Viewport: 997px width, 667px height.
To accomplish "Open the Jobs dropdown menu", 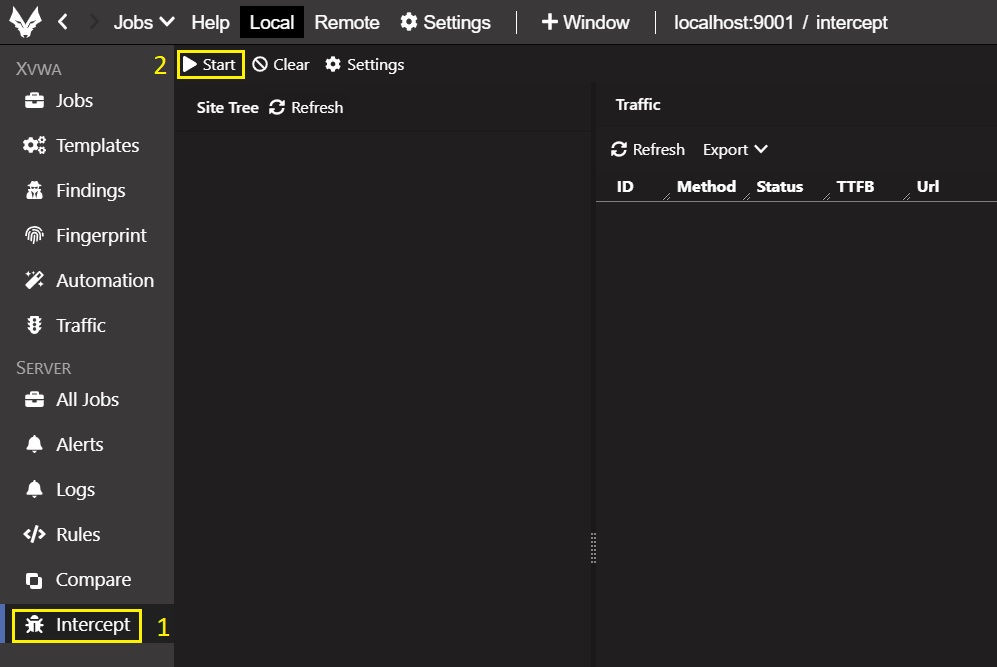I will click(x=144, y=22).
